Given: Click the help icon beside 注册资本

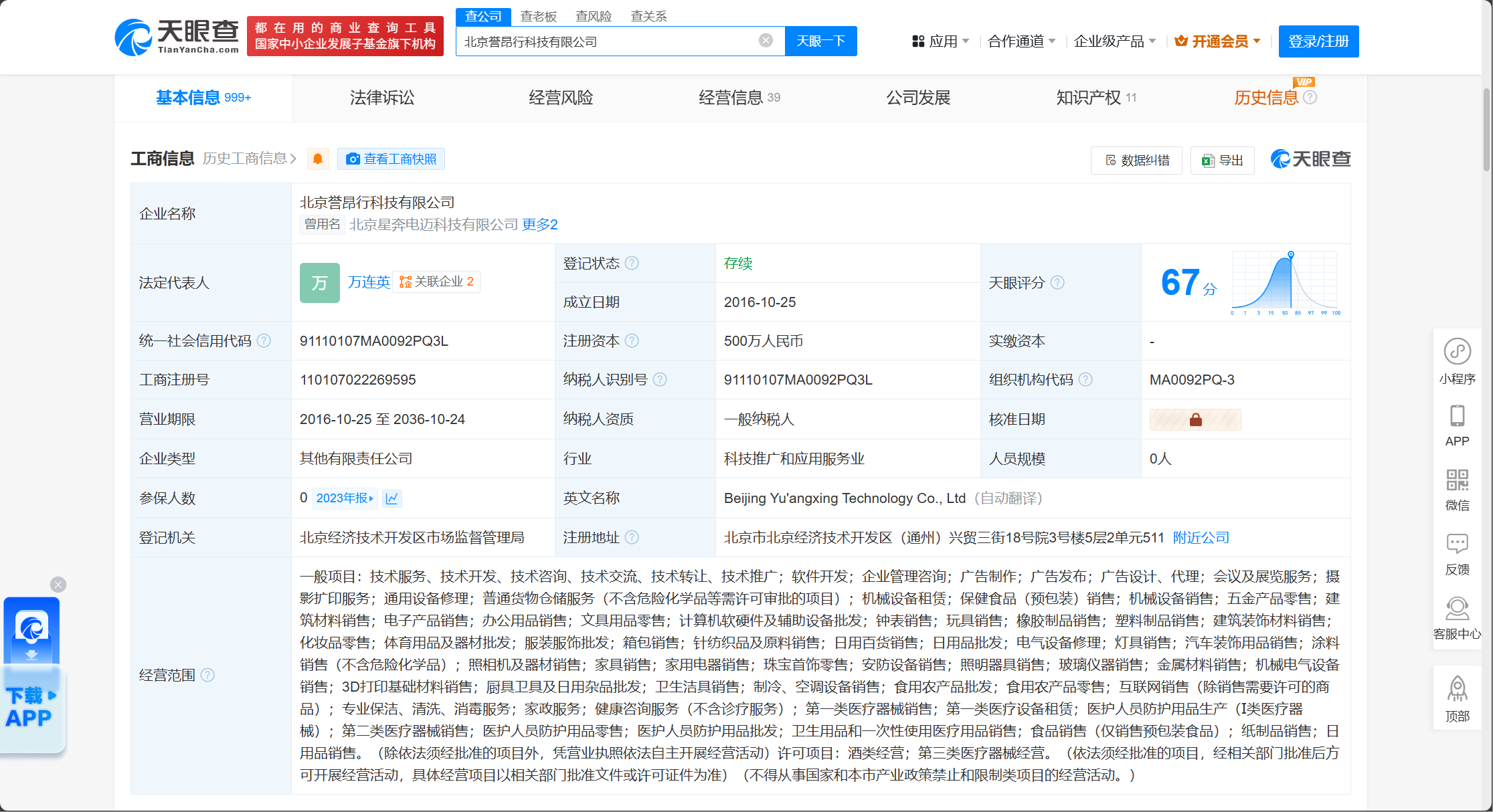Looking at the screenshot, I should click(x=632, y=340).
